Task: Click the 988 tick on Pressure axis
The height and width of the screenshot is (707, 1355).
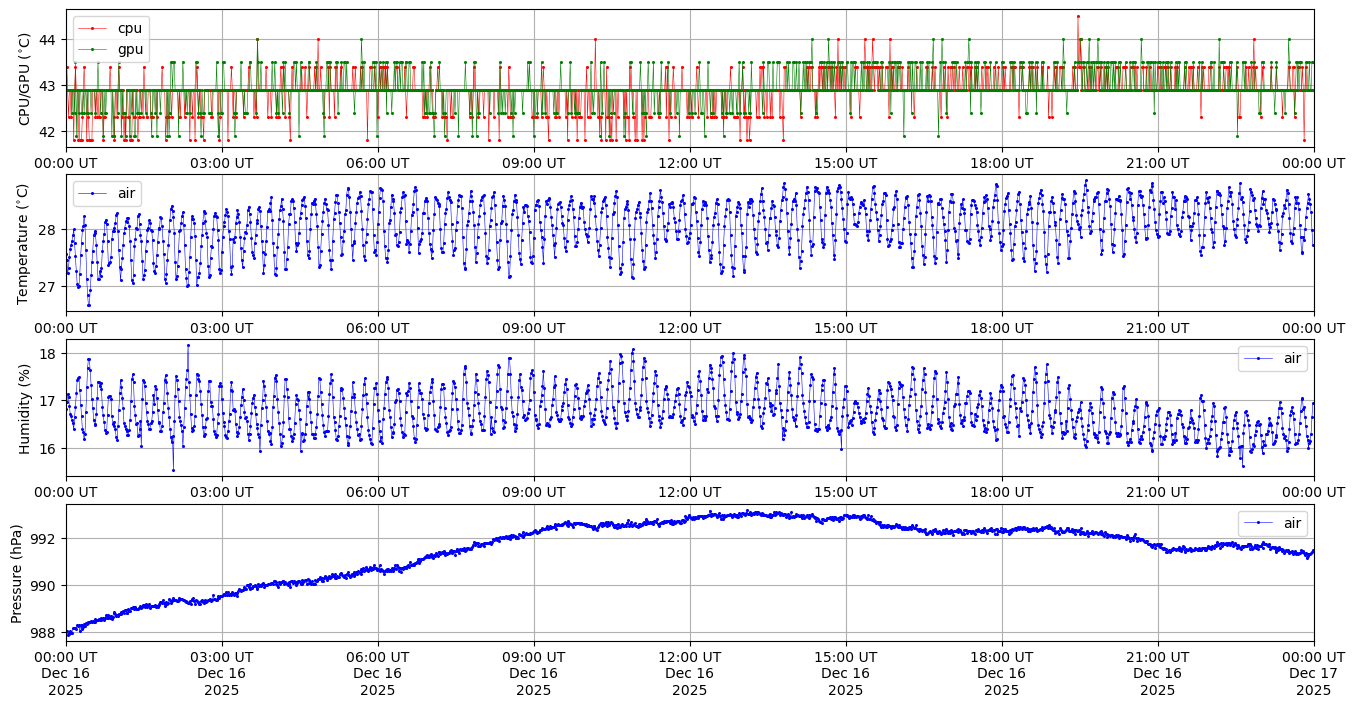Action: (x=45, y=633)
